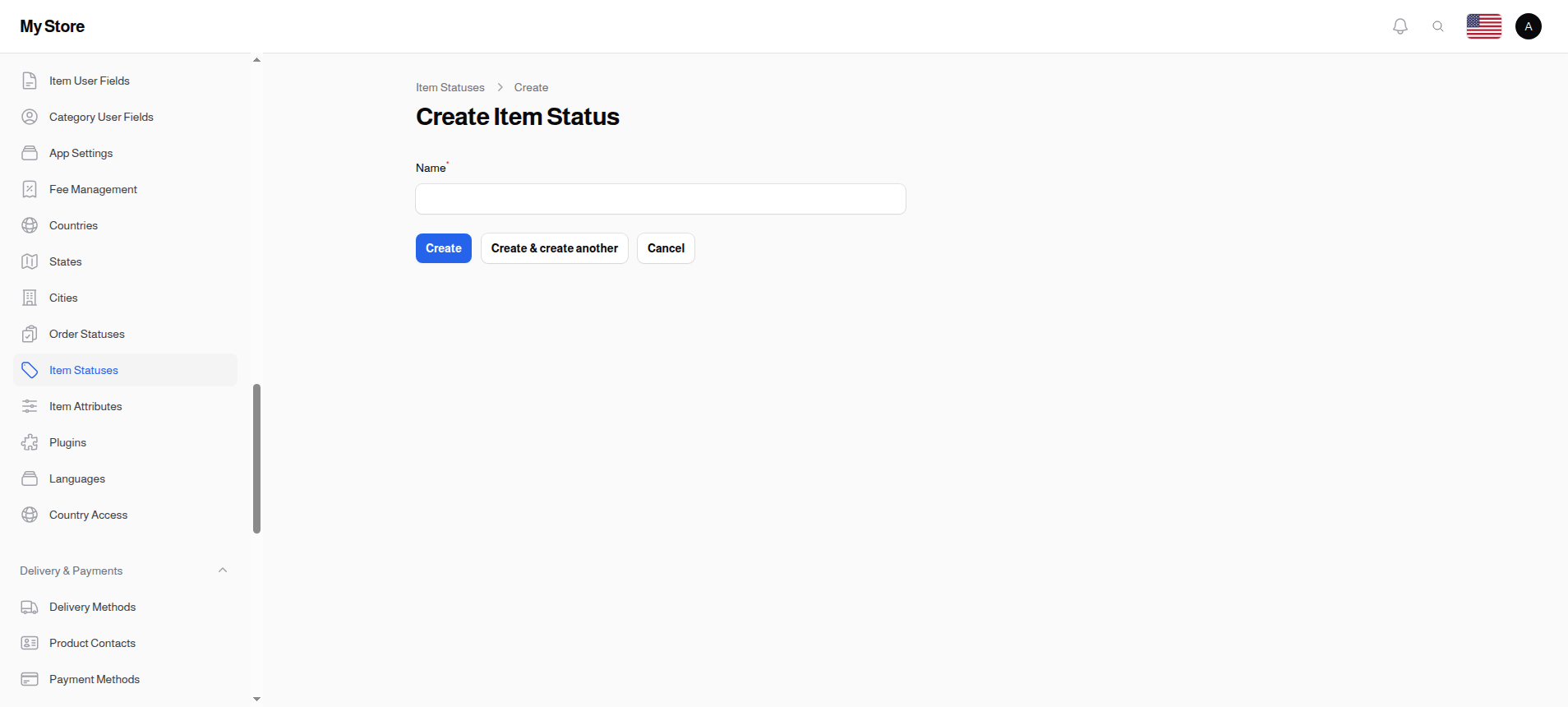Click the Fee Management percent icon

[30, 189]
